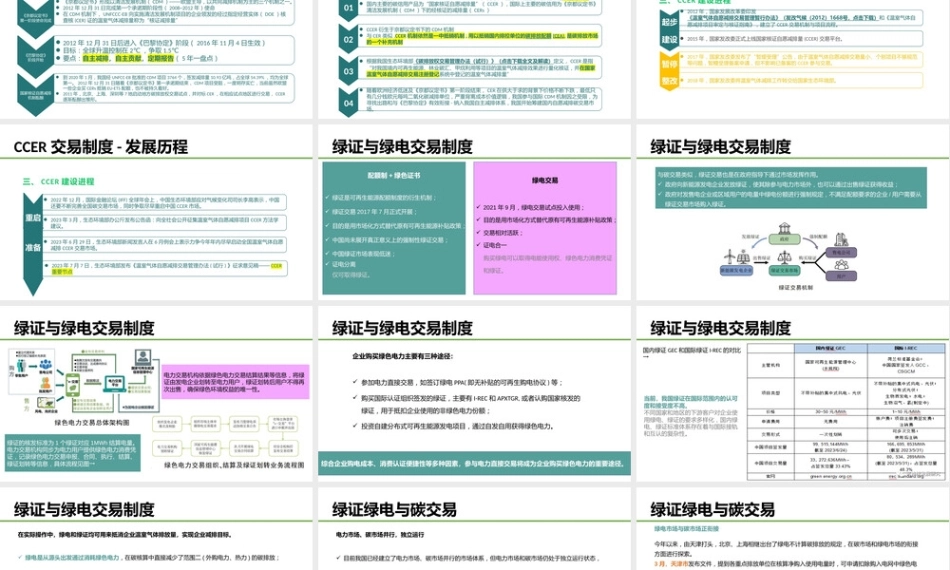The image size is (950, 570).
Task: Open the slide containing the 绿证交易机制 diagram
Action: [793, 212]
